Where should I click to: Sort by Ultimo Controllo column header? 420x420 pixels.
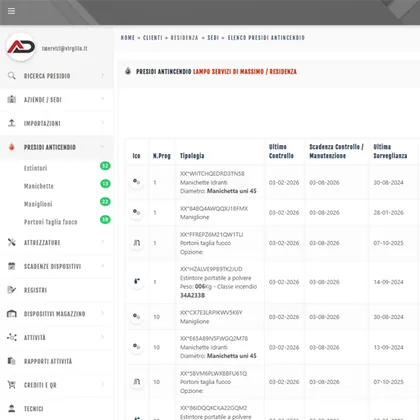pyautogui.click(x=281, y=151)
